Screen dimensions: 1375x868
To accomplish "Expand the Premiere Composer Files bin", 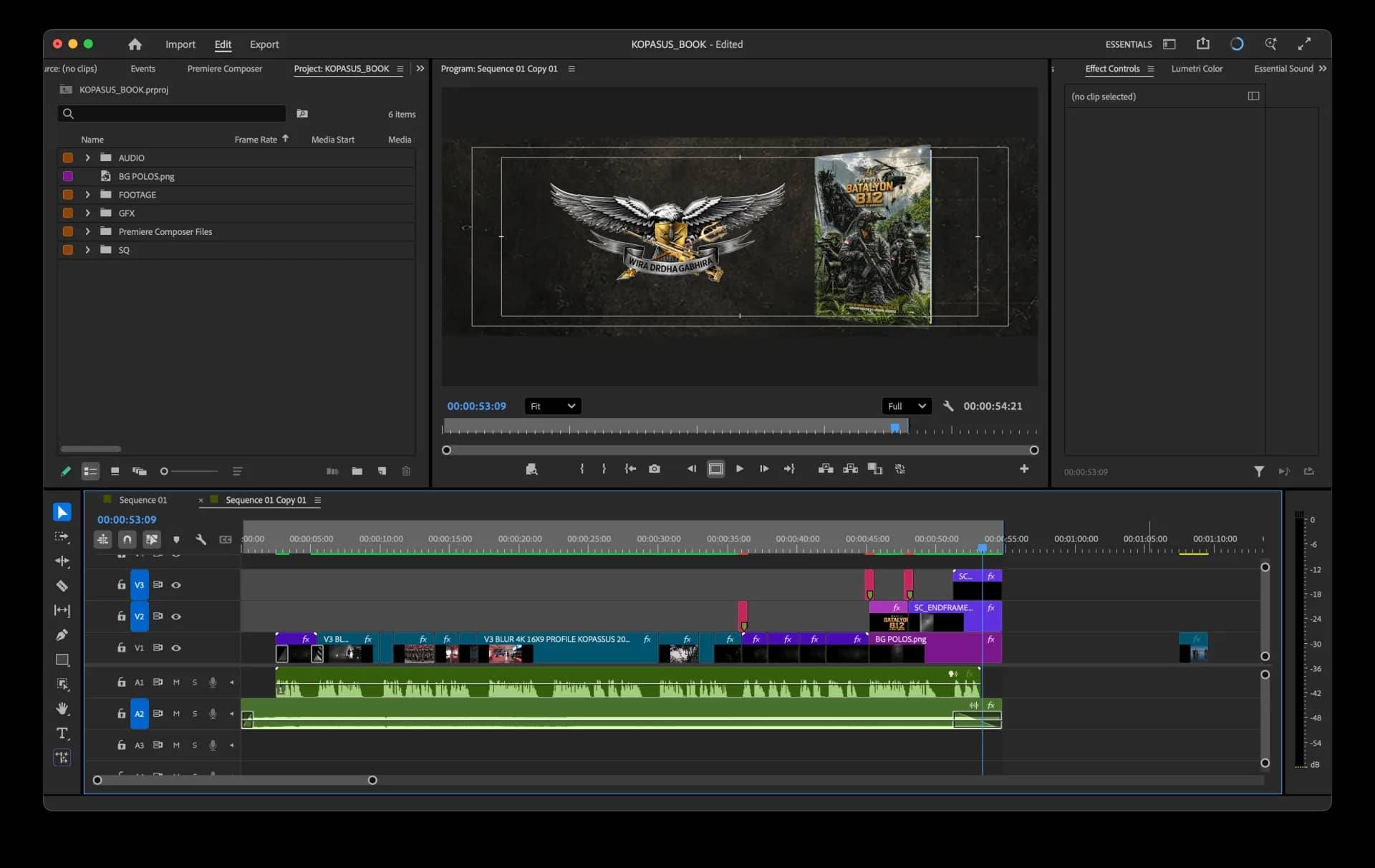I will pyautogui.click(x=87, y=231).
